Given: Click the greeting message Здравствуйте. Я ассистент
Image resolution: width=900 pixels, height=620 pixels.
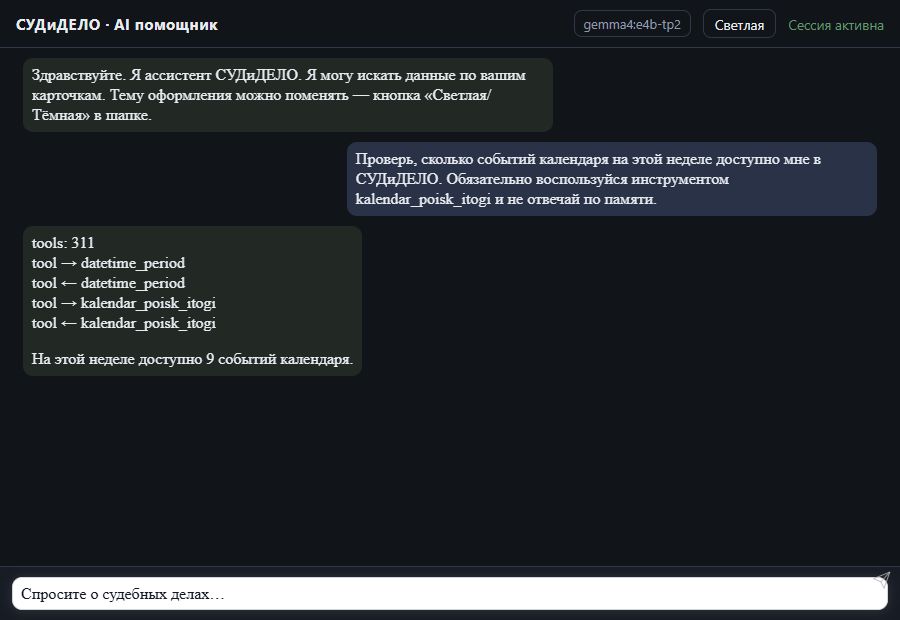Looking at the screenshot, I should point(288,95).
